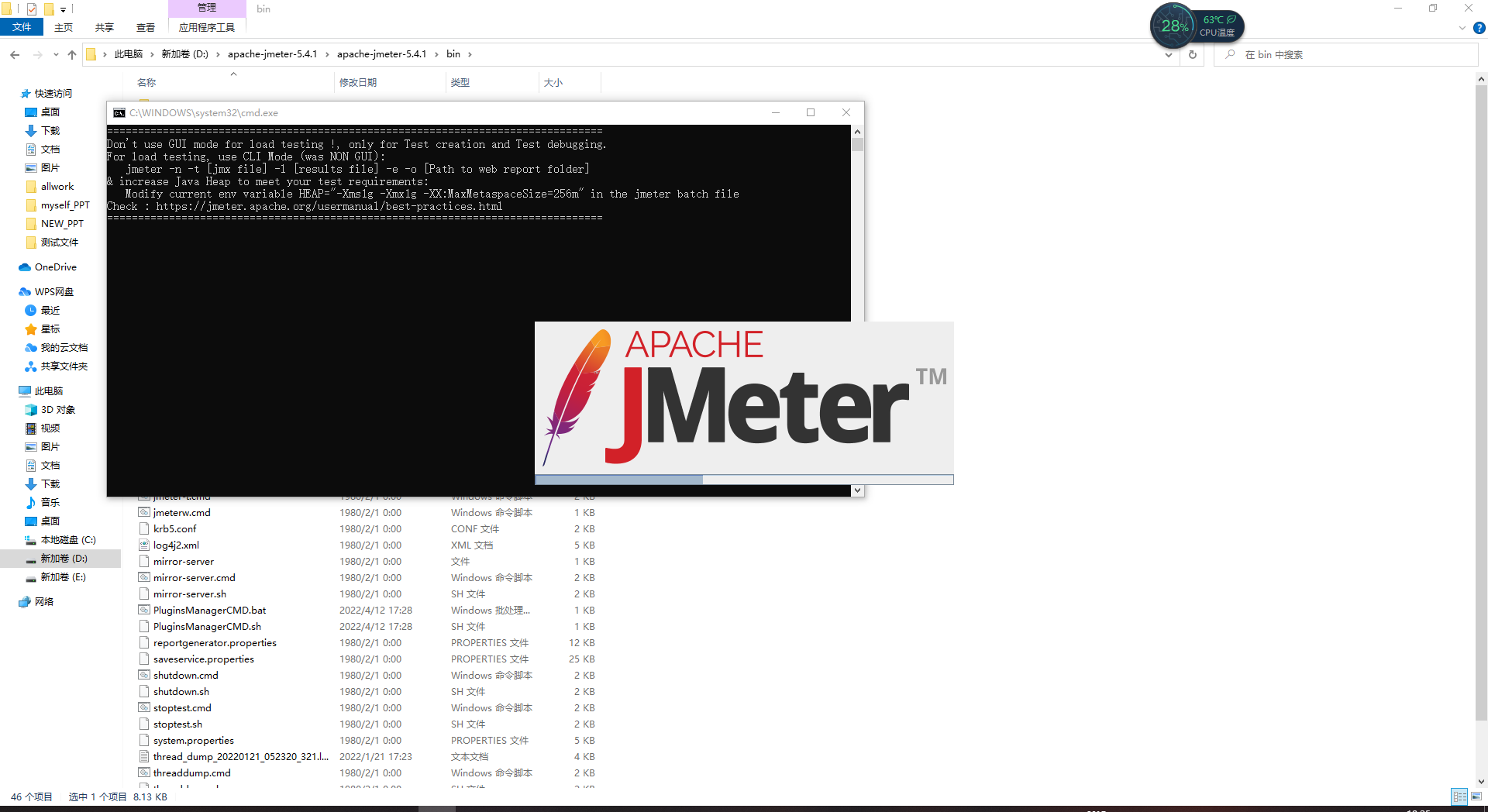
Task: Switch to details view layout icon
Action: [1459, 797]
